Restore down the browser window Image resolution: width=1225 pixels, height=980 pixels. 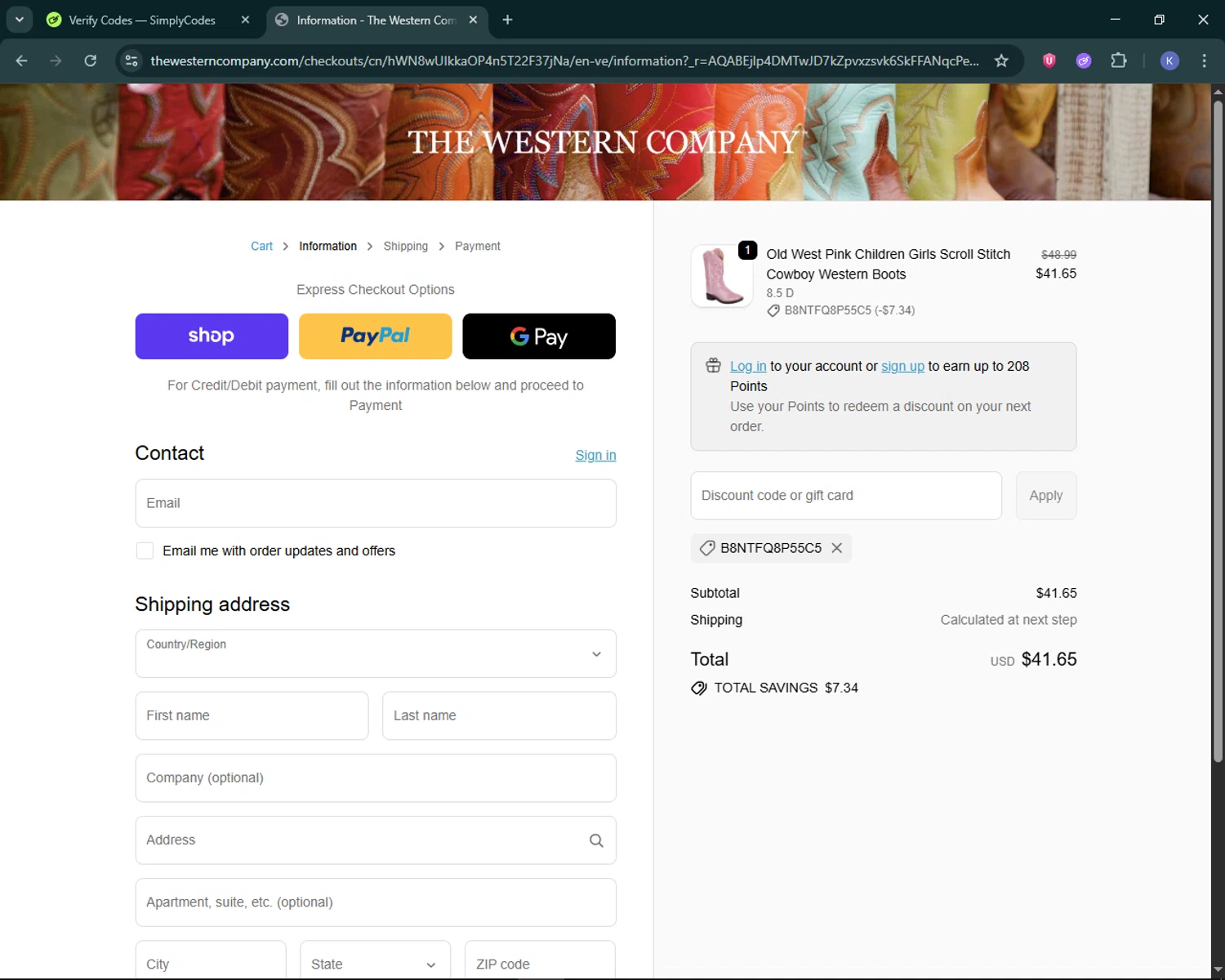(x=1159, y=20)
